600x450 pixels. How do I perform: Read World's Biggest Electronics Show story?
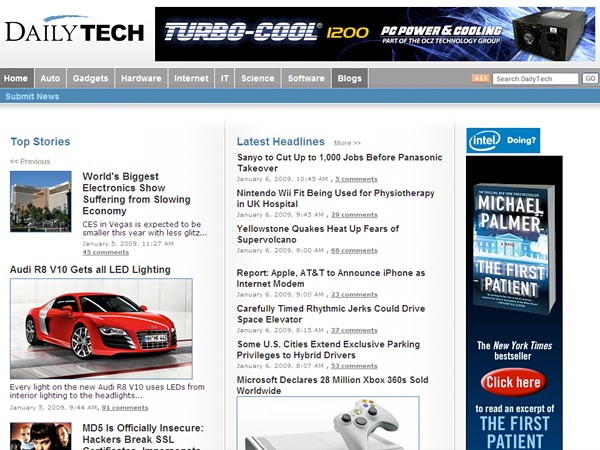click(x=137, y=194)
